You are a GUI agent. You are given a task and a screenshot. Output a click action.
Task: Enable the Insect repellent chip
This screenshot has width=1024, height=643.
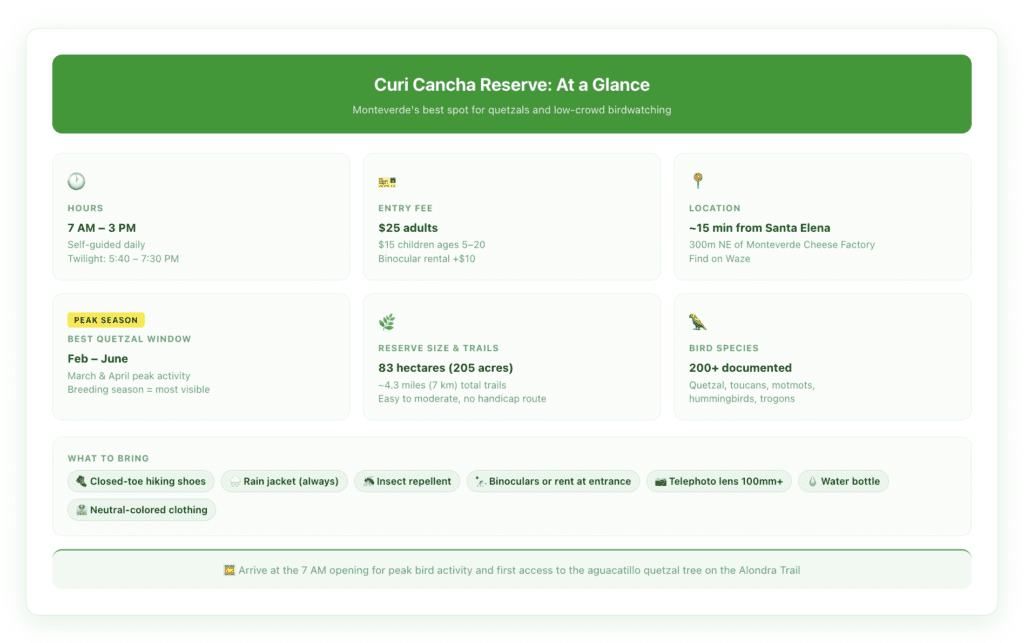[x=406, y=481]
